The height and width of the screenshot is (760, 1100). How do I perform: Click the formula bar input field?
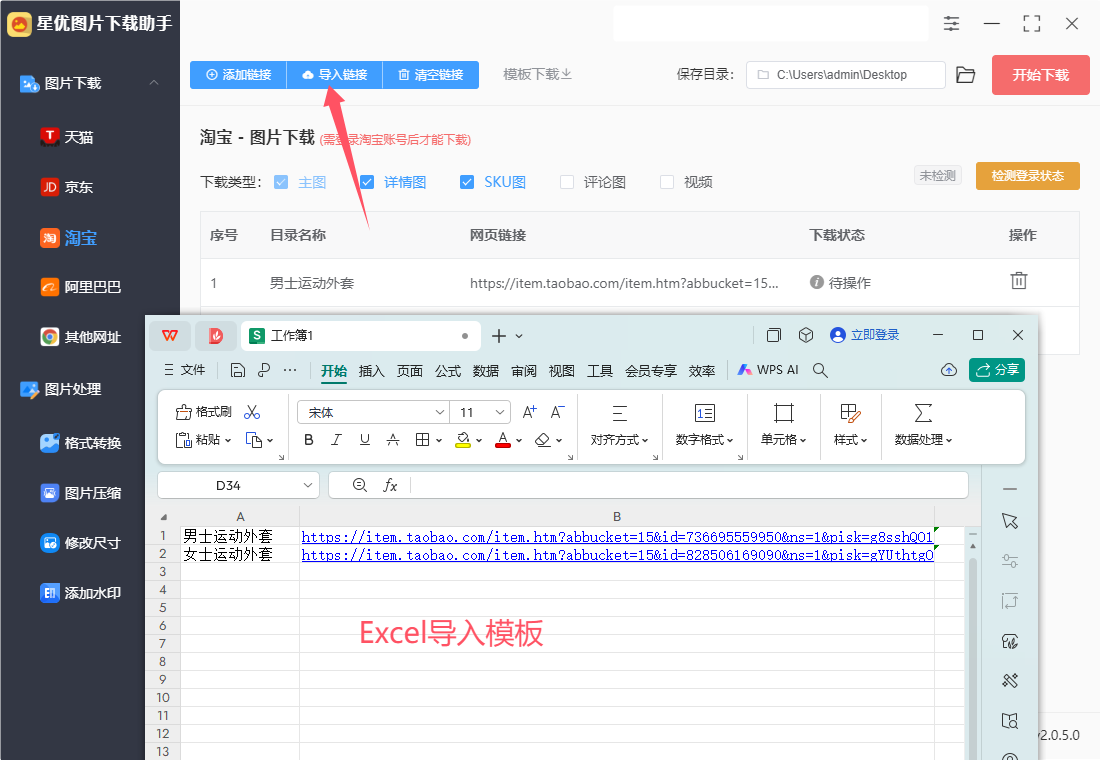[688, 485]
